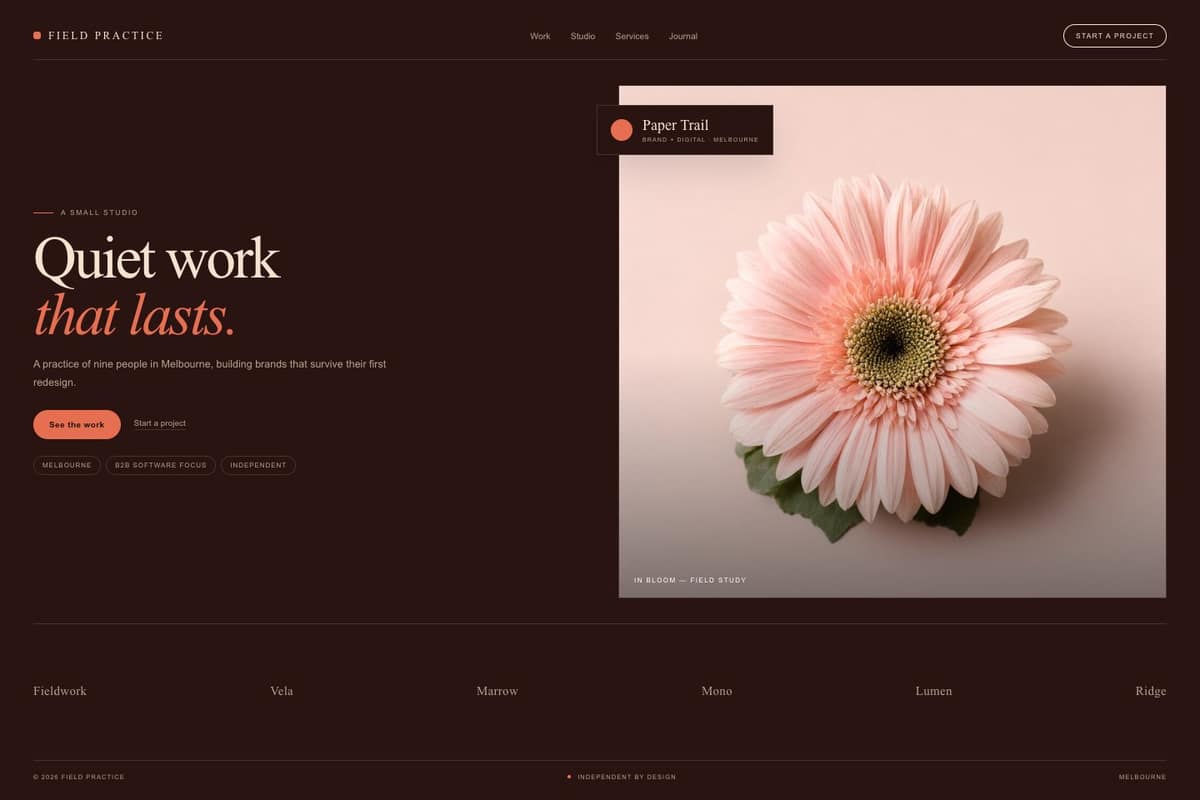Select the B2B Software Focus tag

(x=161, y=465)
